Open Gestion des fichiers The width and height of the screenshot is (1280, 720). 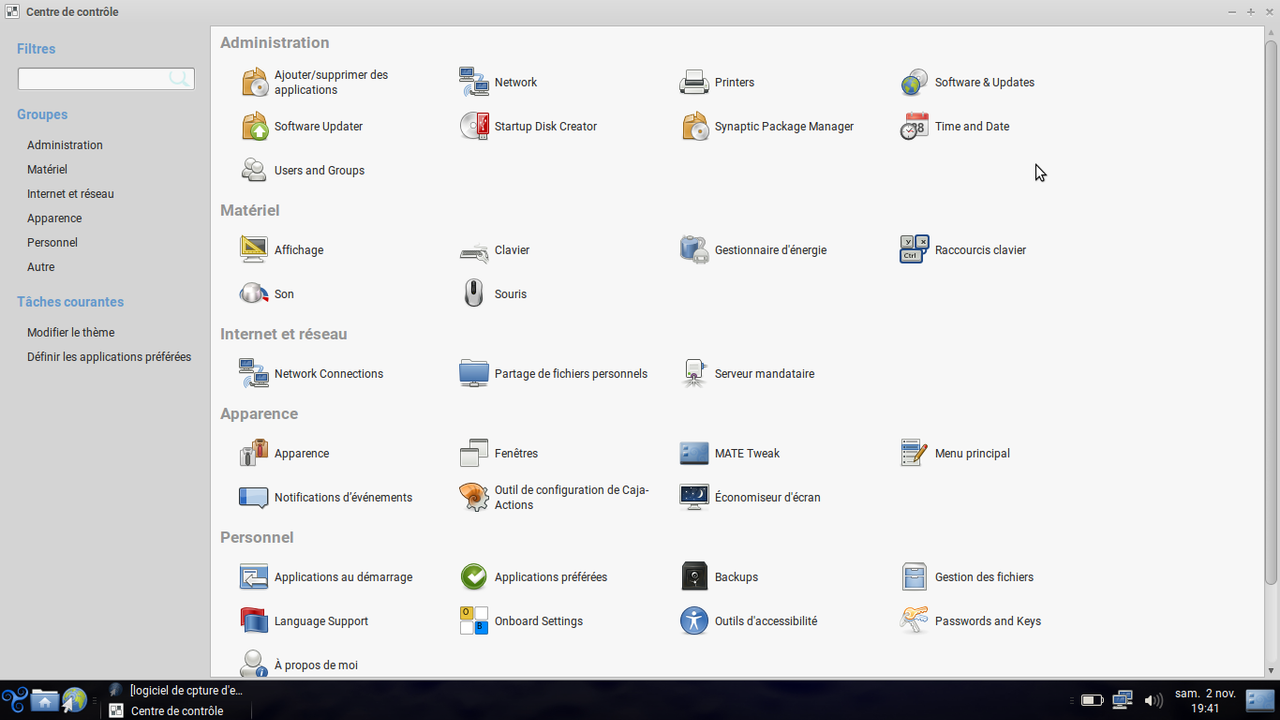click(968, 577)
